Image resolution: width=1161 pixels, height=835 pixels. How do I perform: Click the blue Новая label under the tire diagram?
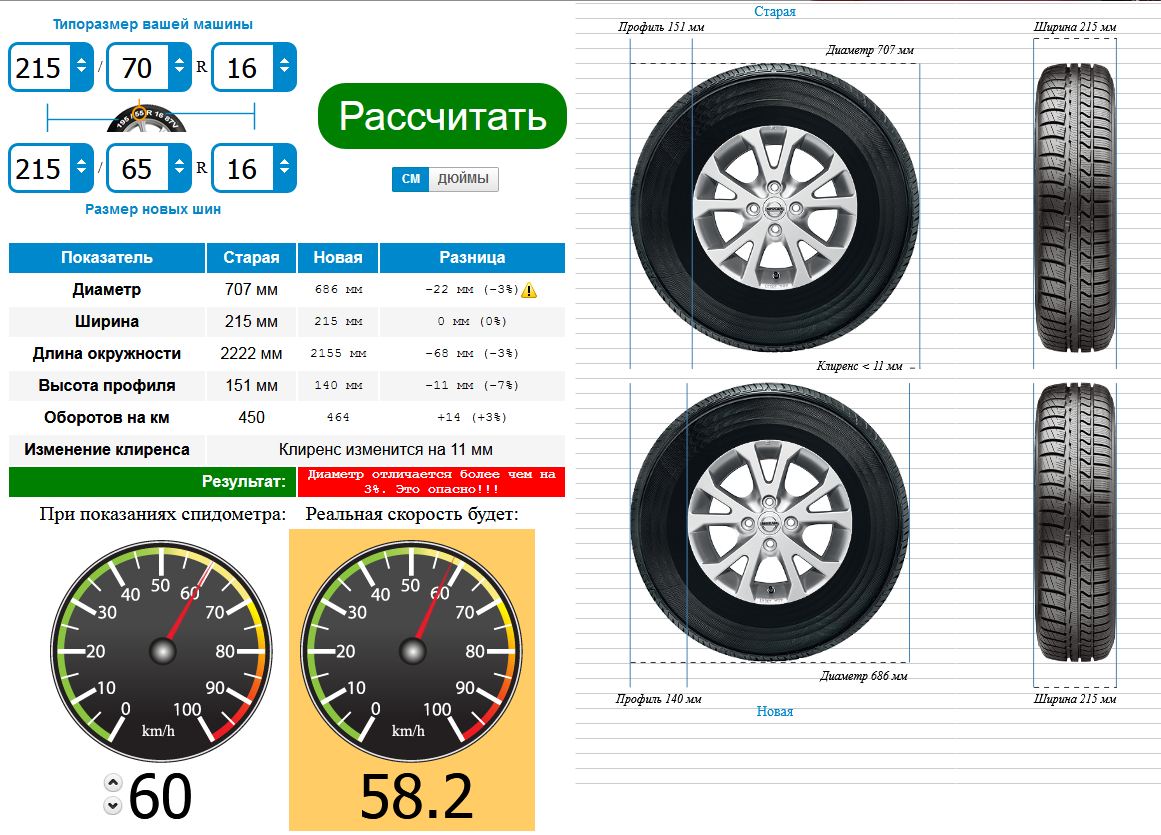[x=775, y=711]
